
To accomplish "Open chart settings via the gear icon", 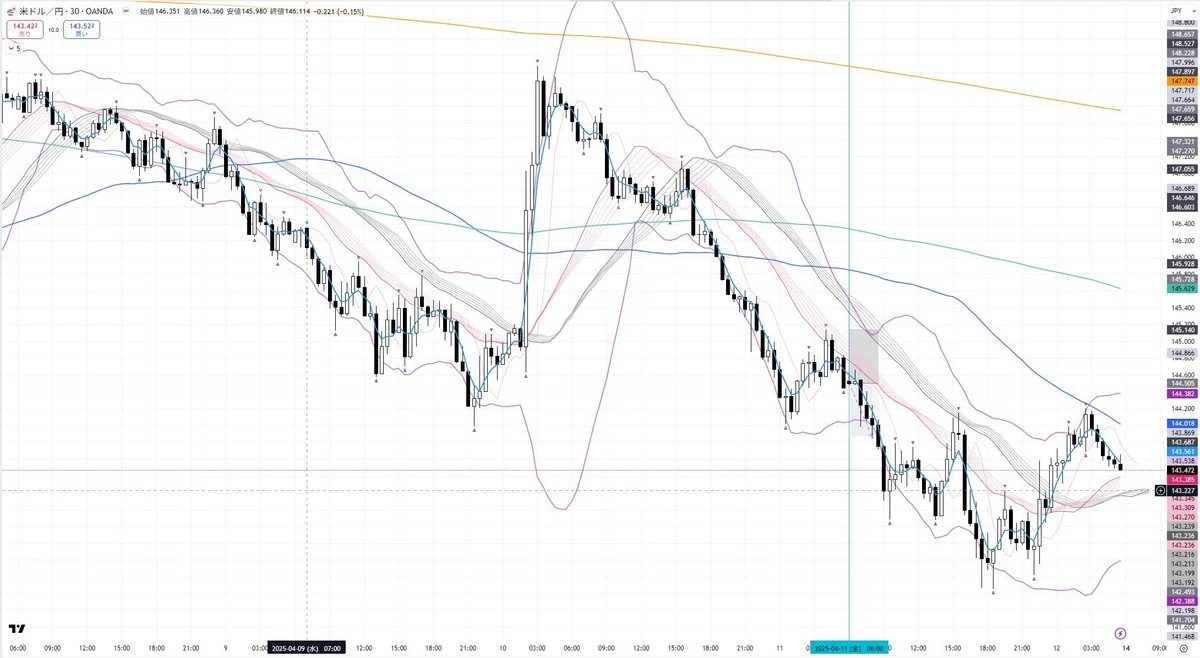I will tap(1183, 648).
